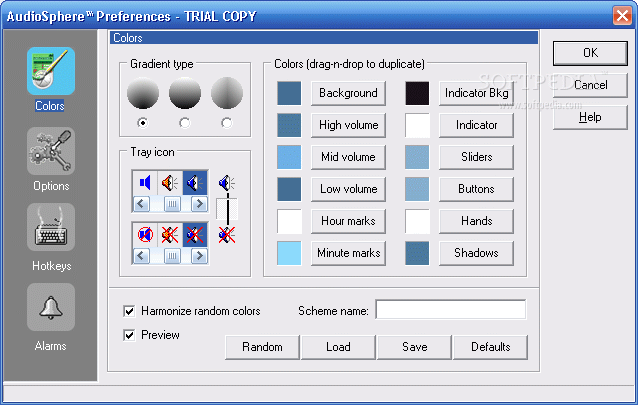Generate a Random color scheme
Viewport: 638px width, 405px height.
262,347
